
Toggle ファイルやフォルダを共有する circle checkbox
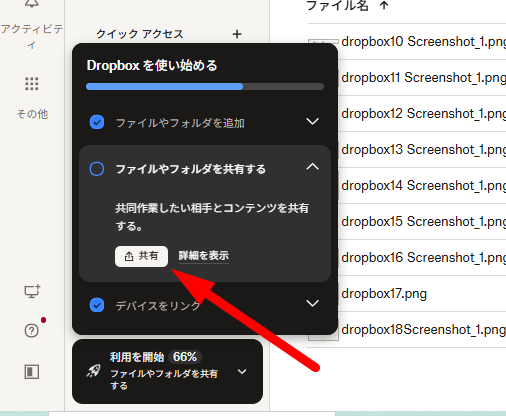pos(97,169)
